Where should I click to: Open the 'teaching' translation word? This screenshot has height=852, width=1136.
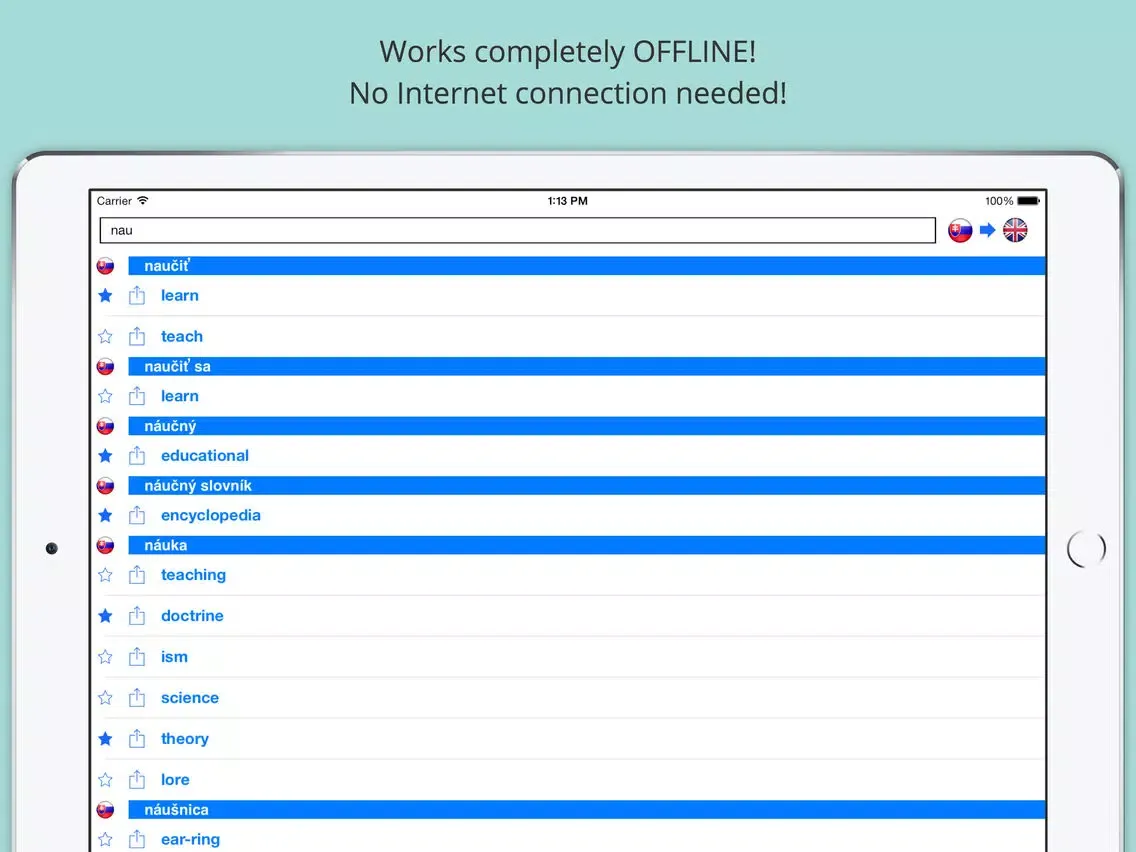[193, 575]
